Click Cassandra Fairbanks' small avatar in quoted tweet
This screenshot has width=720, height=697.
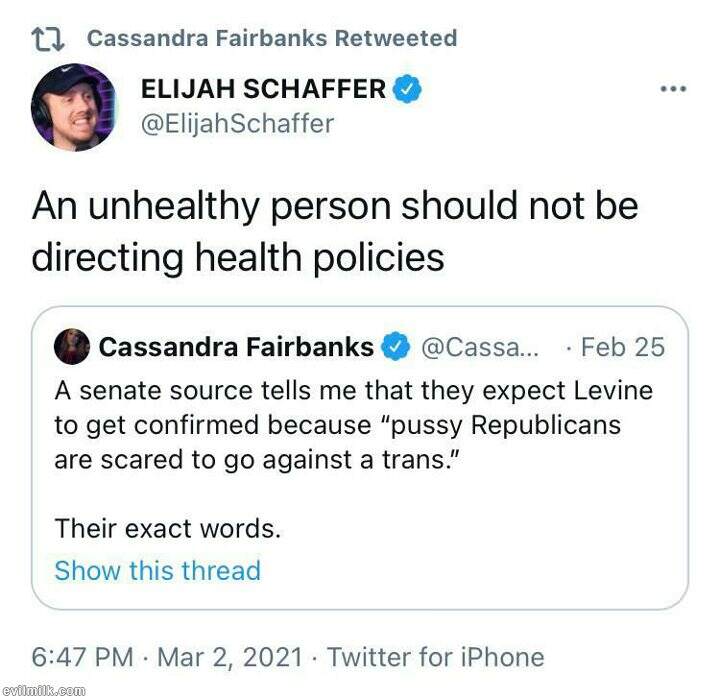pyautogui.click(x=74, y=347)
